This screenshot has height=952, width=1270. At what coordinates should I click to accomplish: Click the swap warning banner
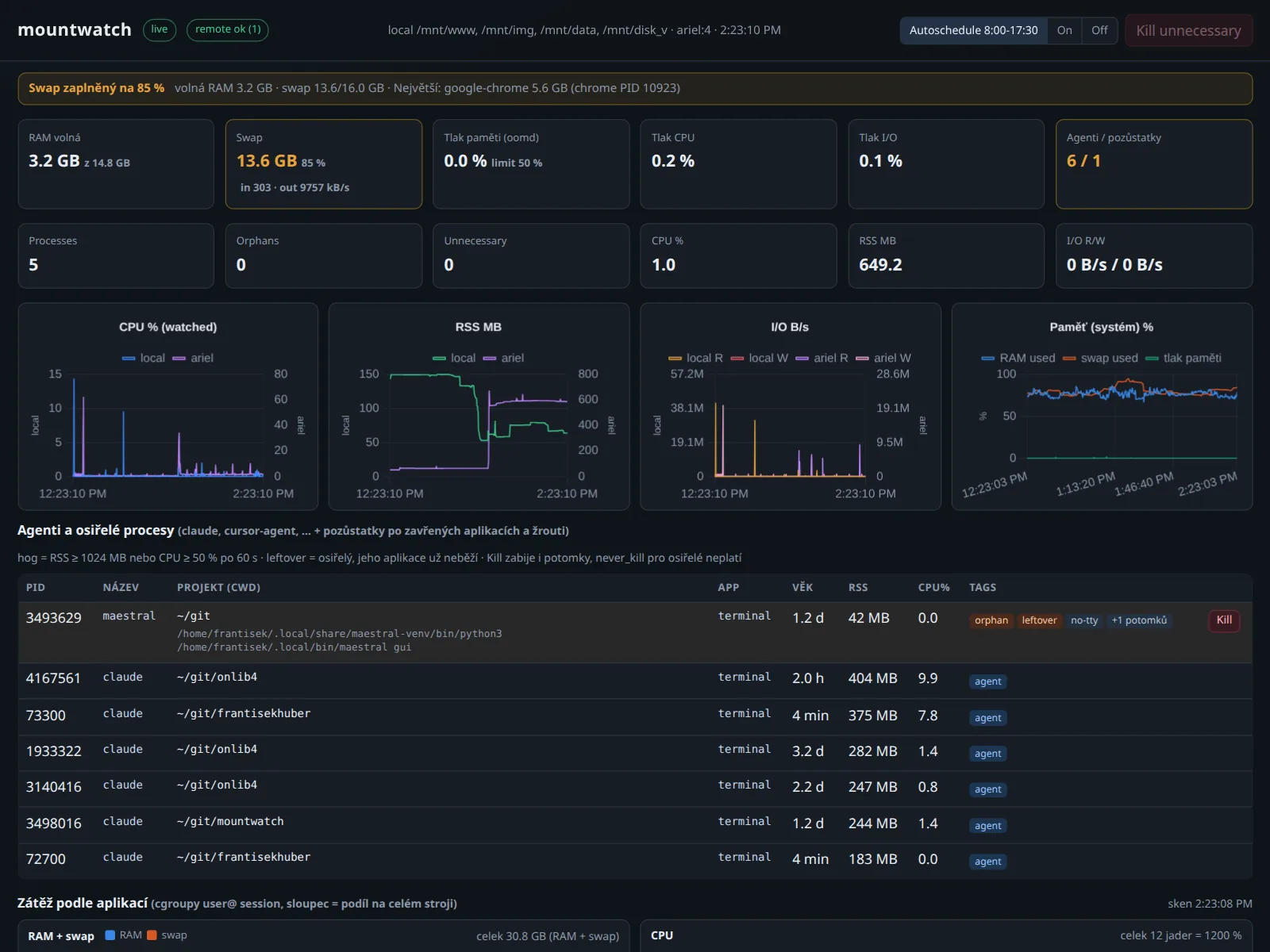pos(635,89)
